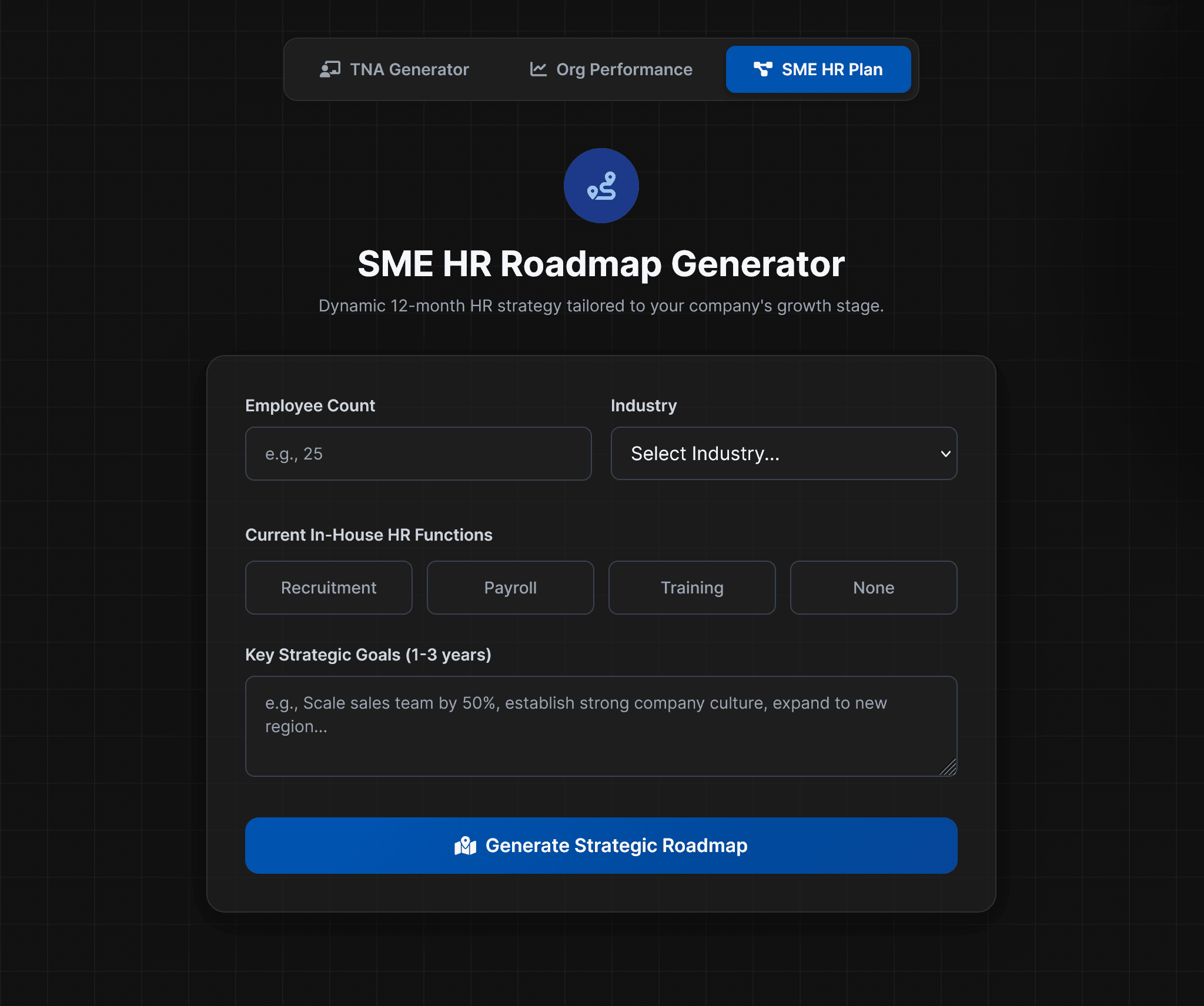Switch to the Org Performance tab
The image size is (1204, 1006).
pyautogui.click(x=611, y=69)
